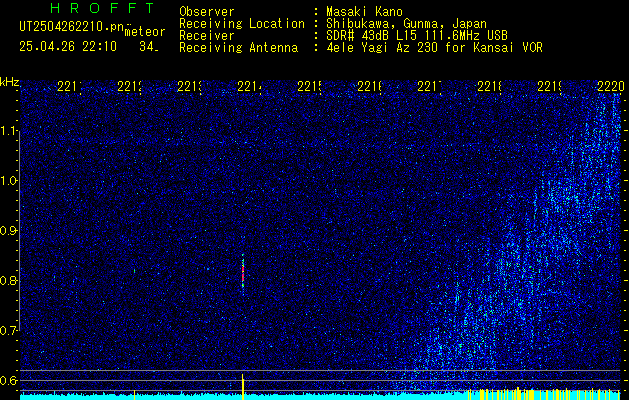Click the Observer label

coord(207,11)
